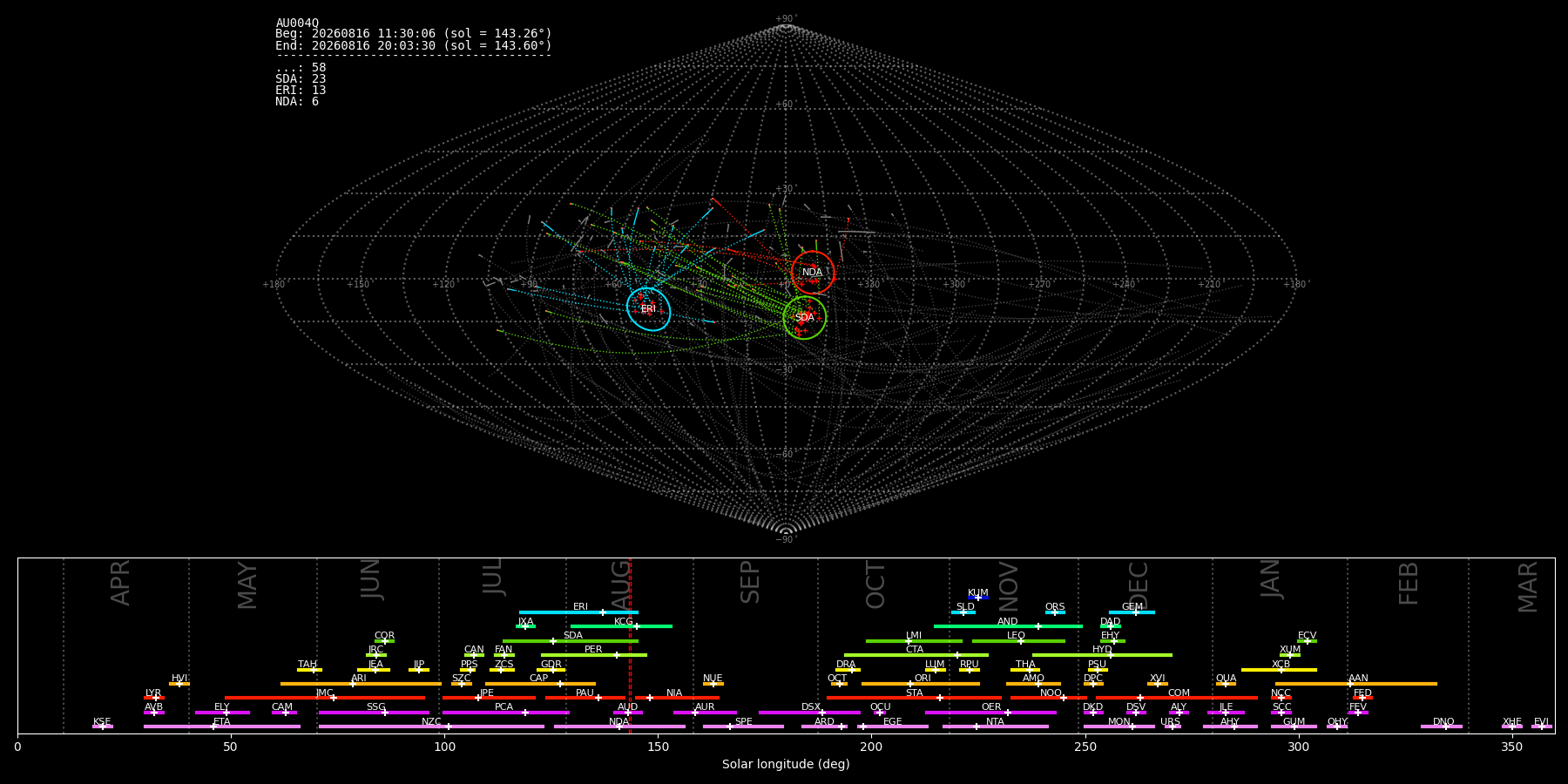Screen dimensions: 1568x784
Task: Click the KUM shower marker
Action: (978, 598)
